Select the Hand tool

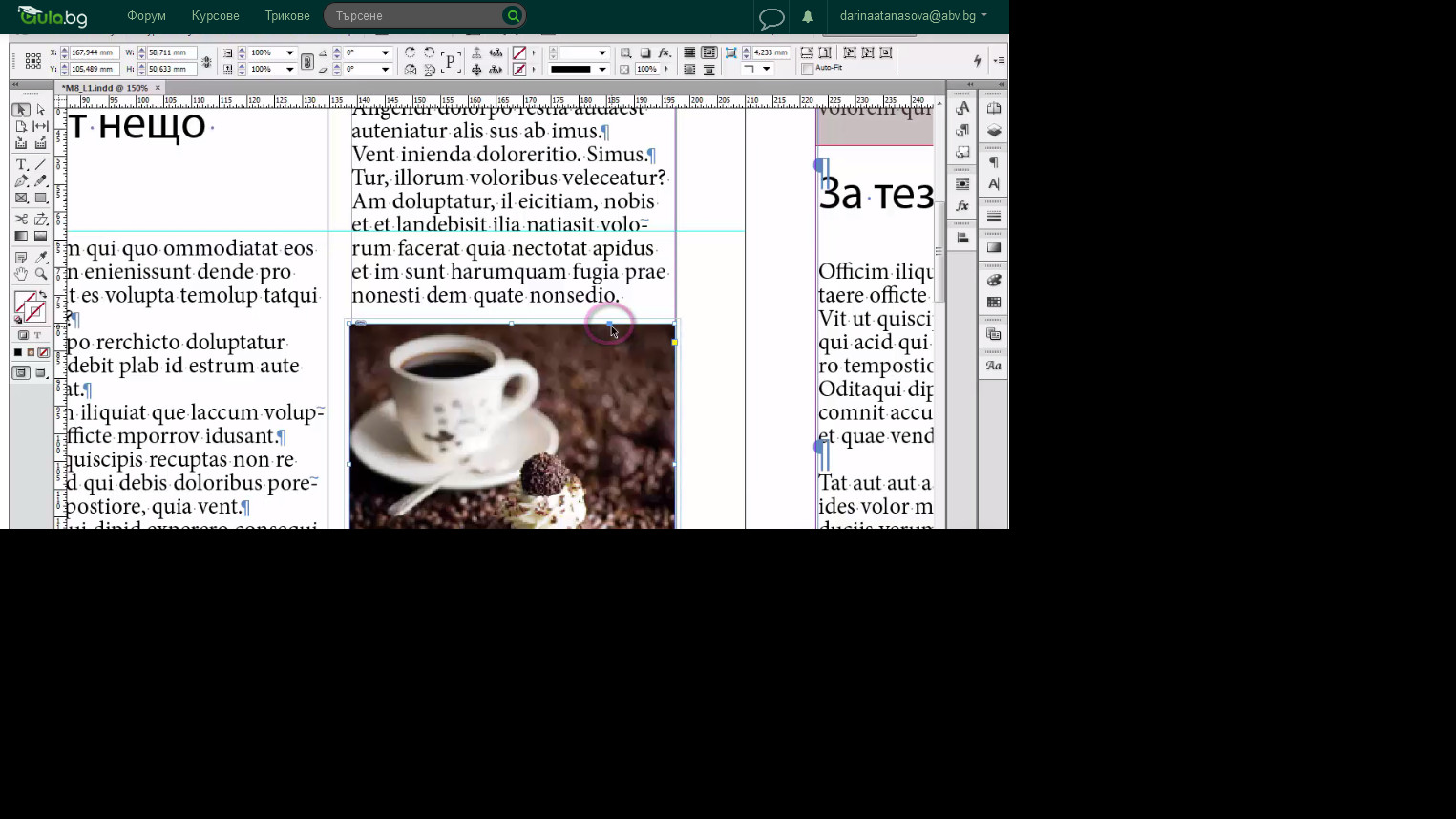pos(21,273)
